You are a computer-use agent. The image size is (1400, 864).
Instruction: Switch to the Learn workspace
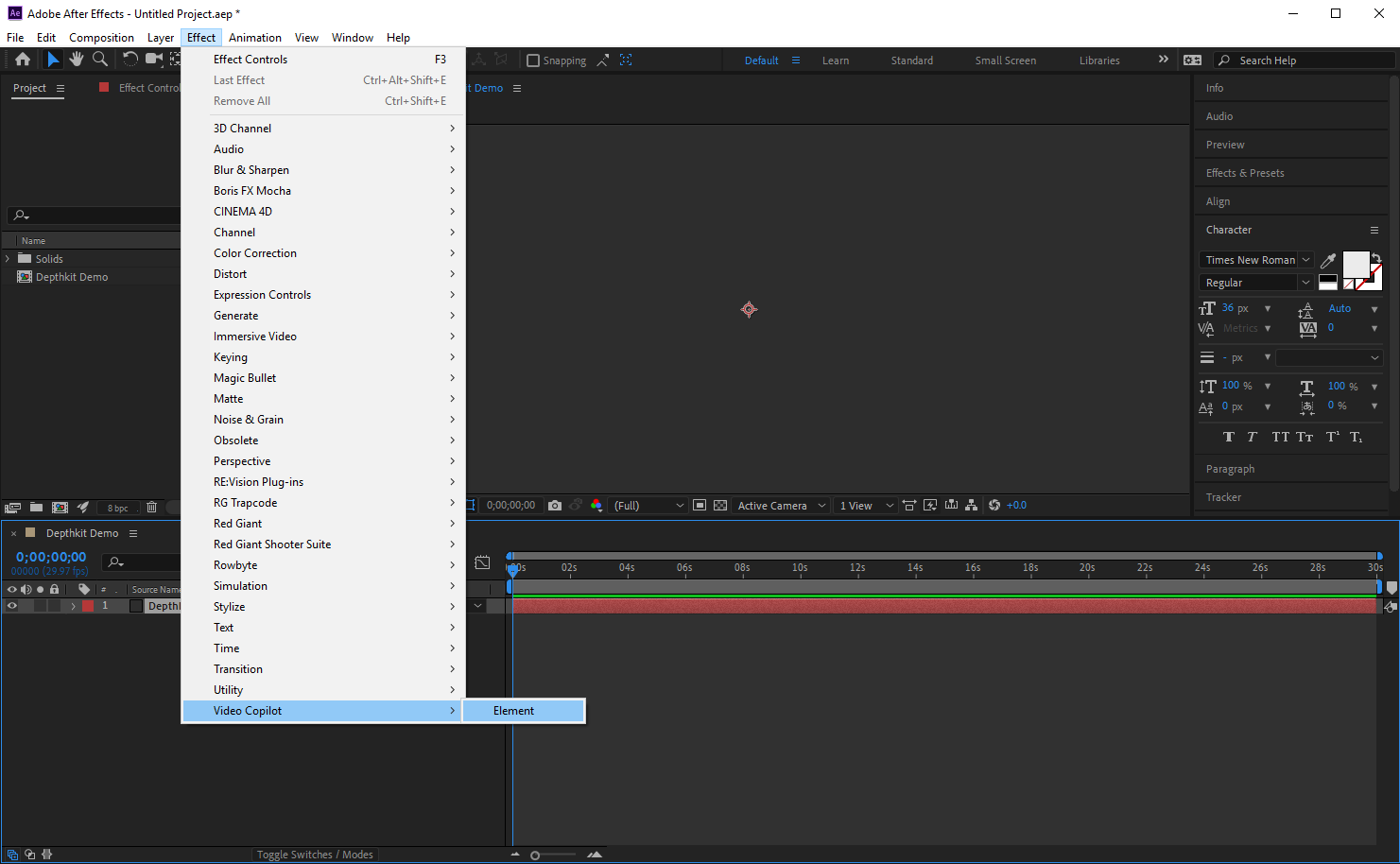tap(835, 60)
